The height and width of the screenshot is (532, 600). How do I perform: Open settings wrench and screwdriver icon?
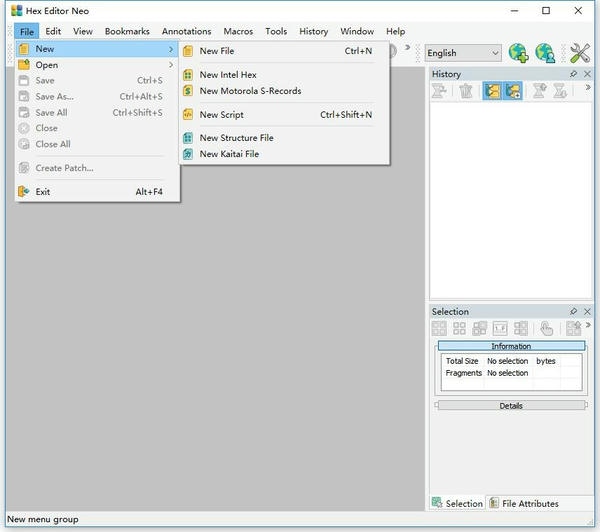point(580,53)
